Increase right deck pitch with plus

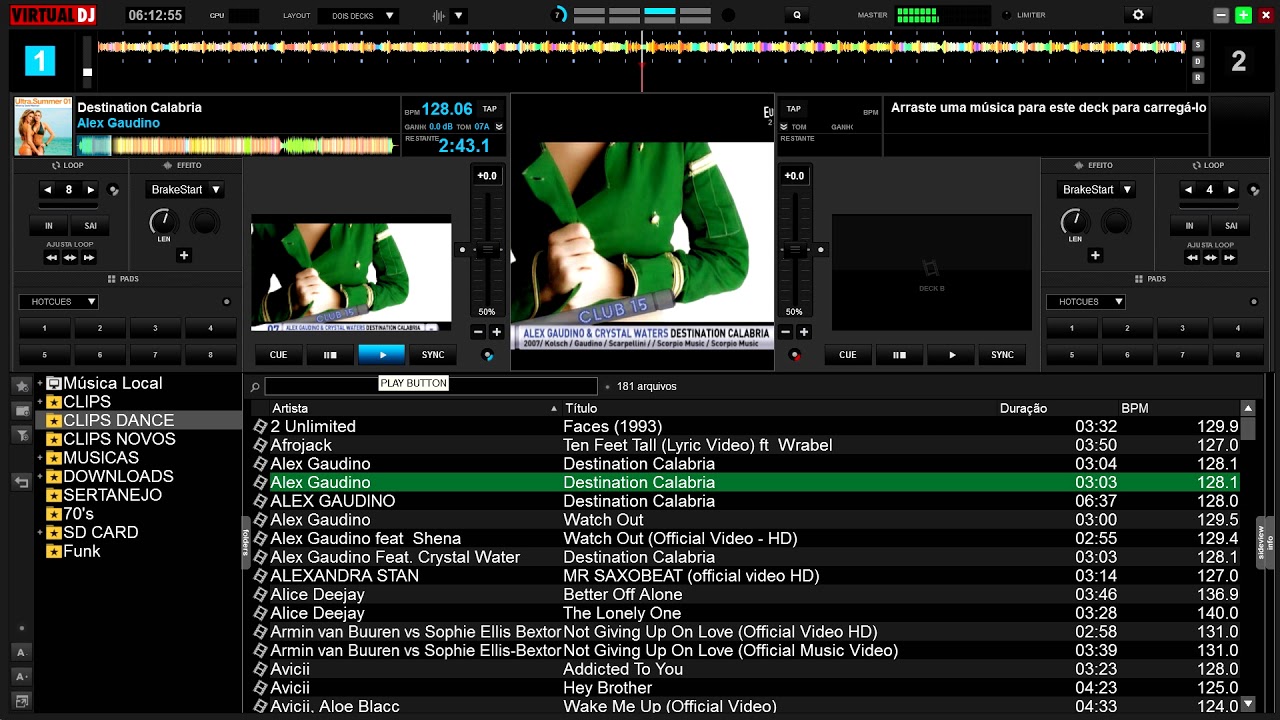point(803,332)
